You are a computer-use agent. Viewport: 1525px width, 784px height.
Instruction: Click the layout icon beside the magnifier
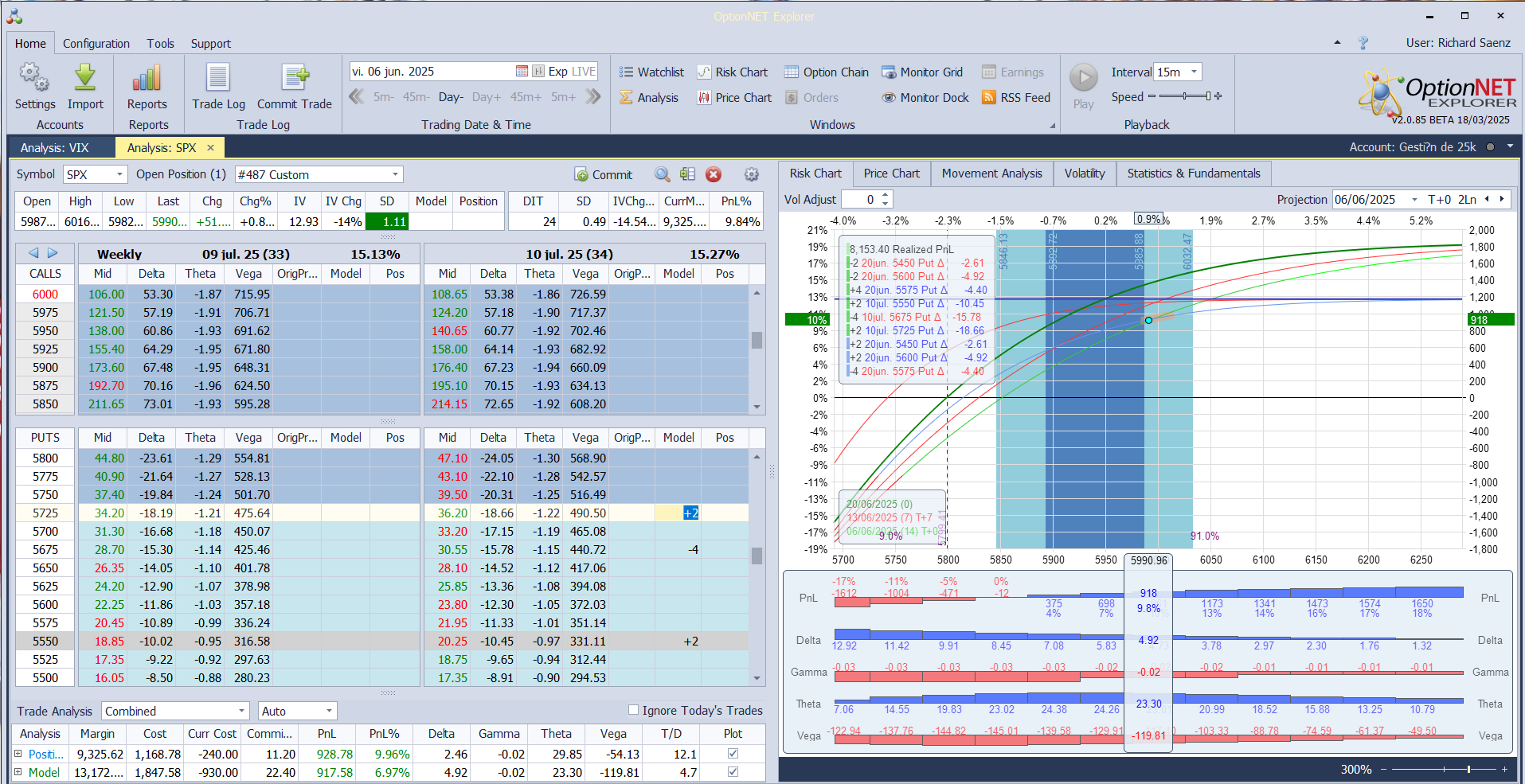[688, 174]
